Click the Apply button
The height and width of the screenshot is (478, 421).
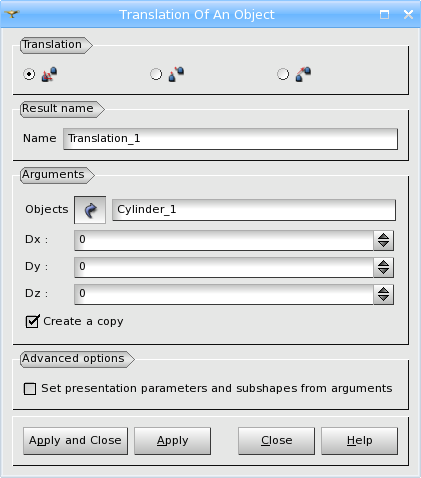point(173,441)
